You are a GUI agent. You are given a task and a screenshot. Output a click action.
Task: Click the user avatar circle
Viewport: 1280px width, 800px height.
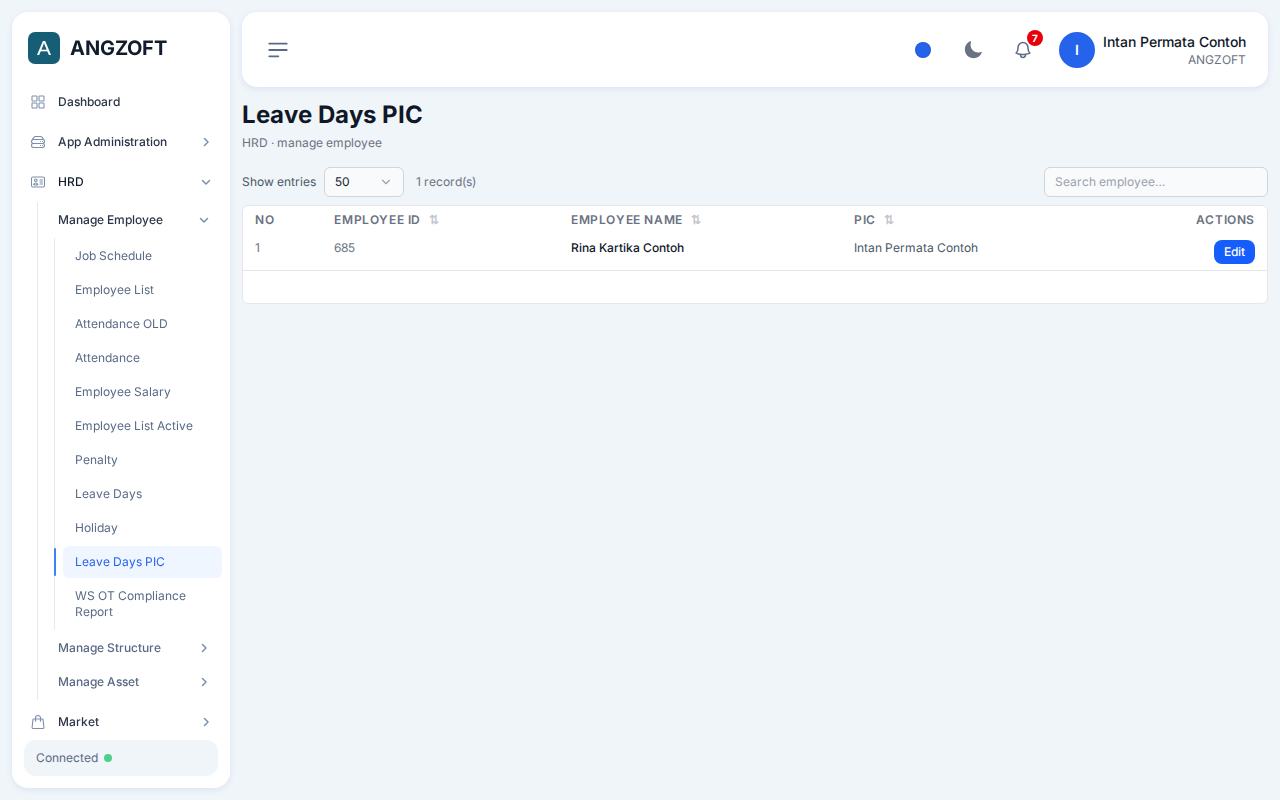[1077, 50]
